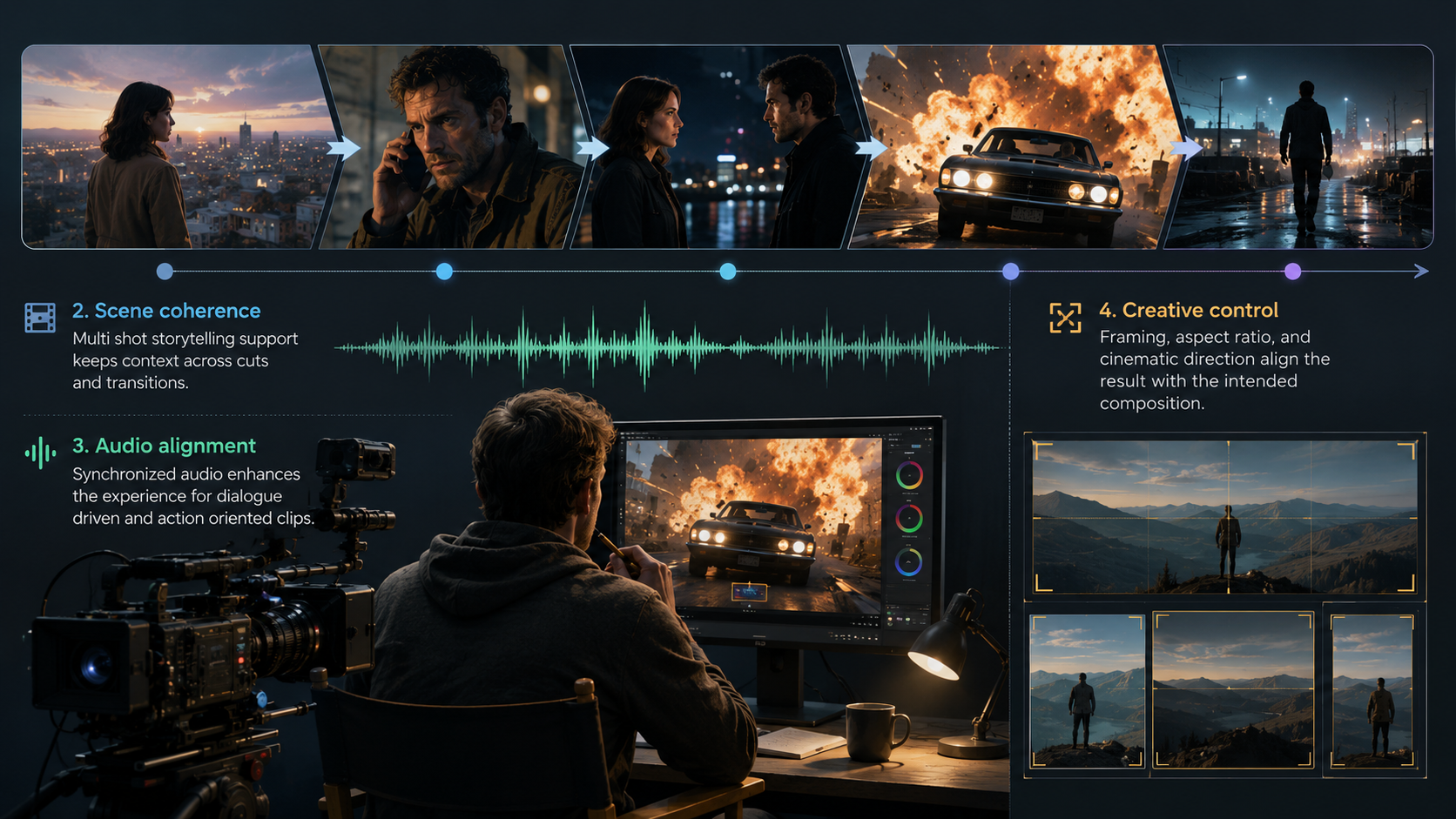Select the bottom color wheel on the editing monitor
1456x819 pixels.
(909, 562)
